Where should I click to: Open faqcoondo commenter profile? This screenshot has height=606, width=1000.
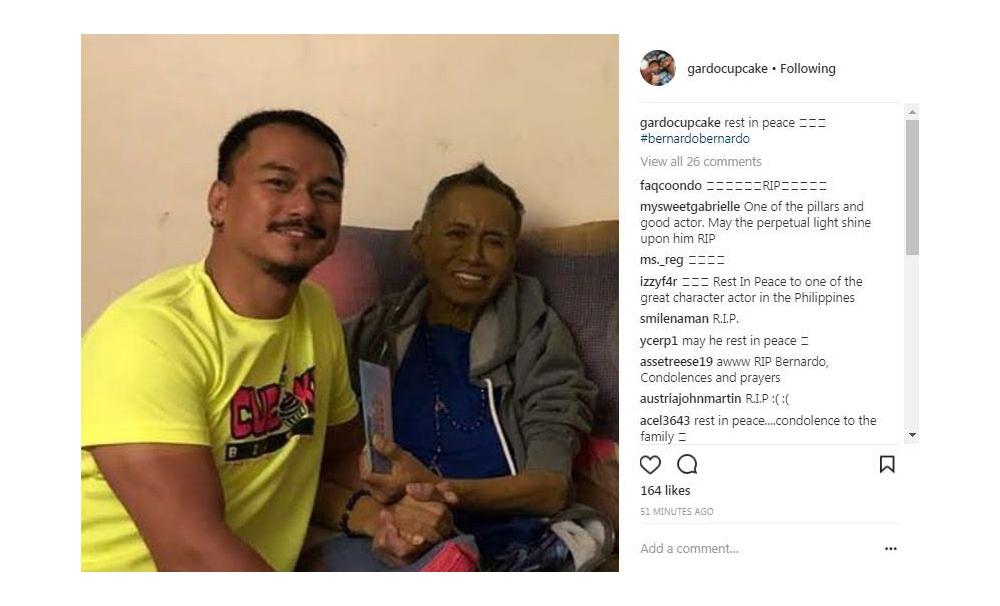[x=670, y=186]
